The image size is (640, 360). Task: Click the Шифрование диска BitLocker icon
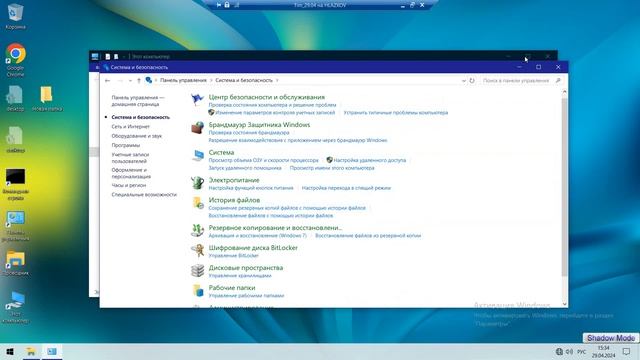198,251
